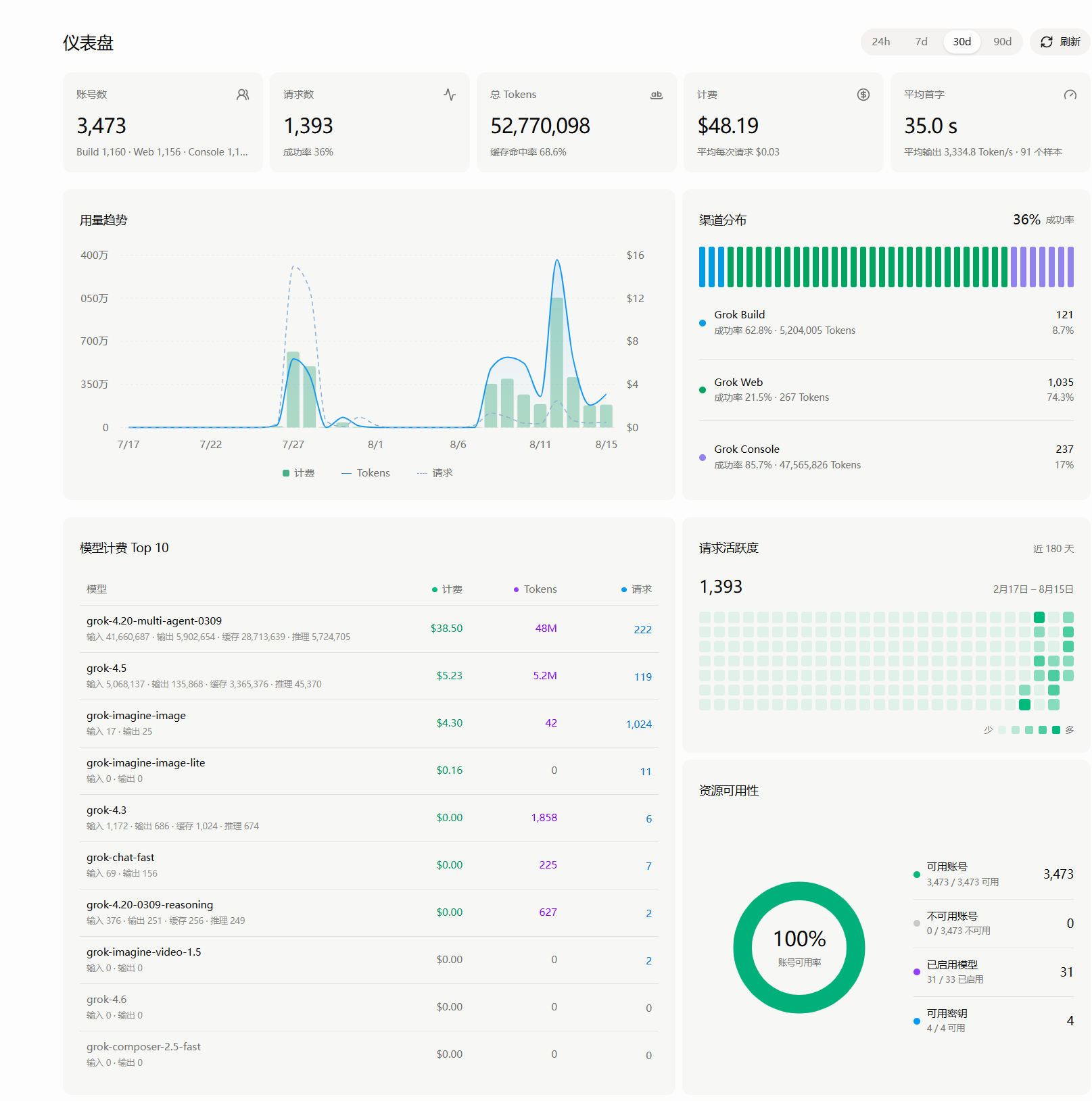Click the ab icon on 总 Tokens card
This screenshot has height=1101, width=1092.
coord(657,95)
